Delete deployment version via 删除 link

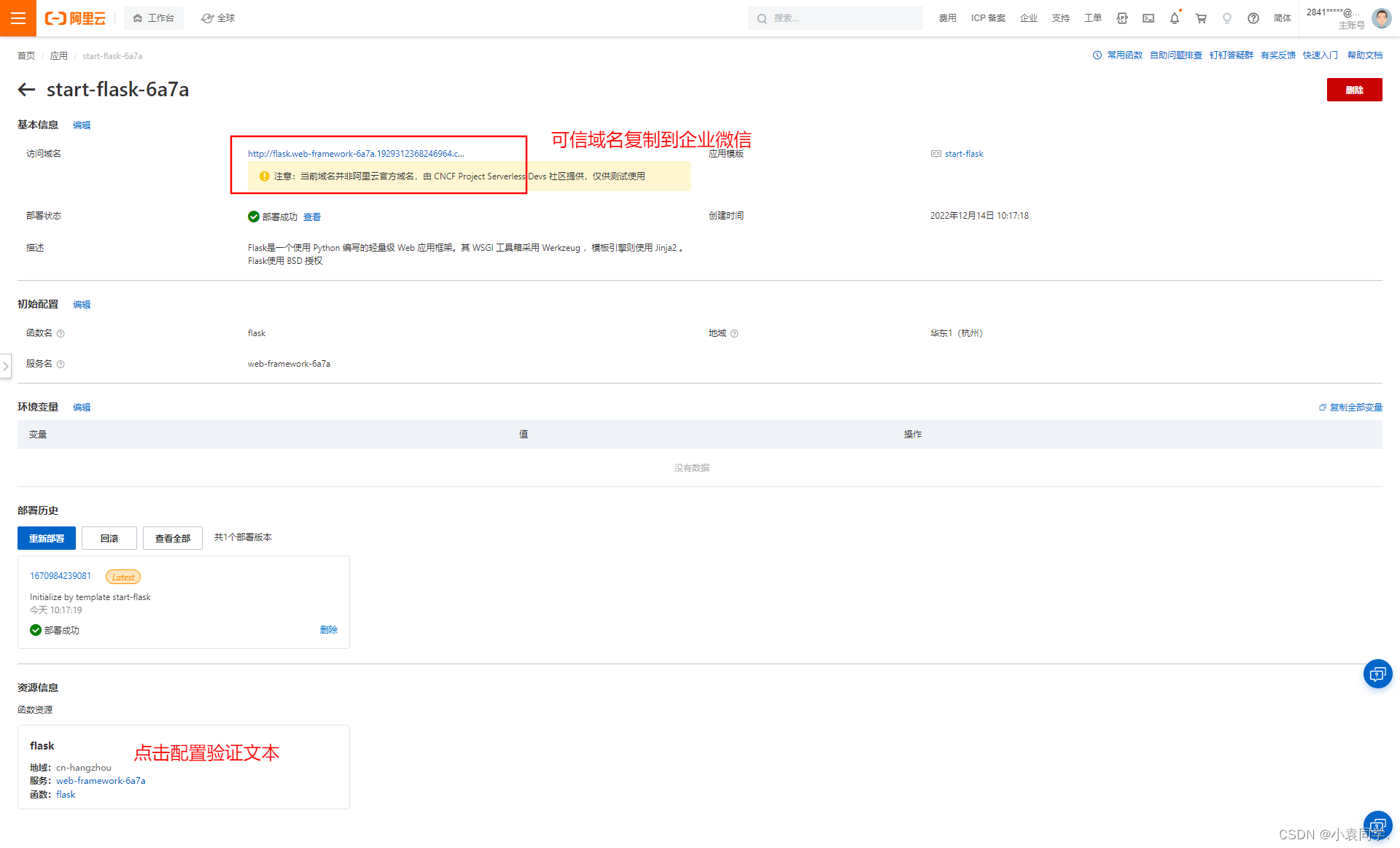tap(329, 630)
